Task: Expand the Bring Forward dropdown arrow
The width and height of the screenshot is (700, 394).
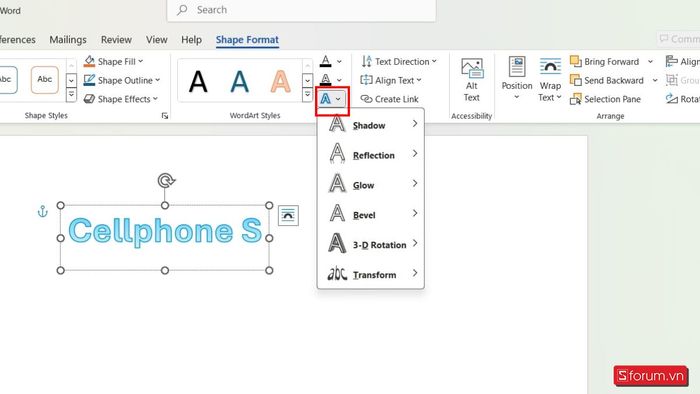Action: tap(650, 62)
